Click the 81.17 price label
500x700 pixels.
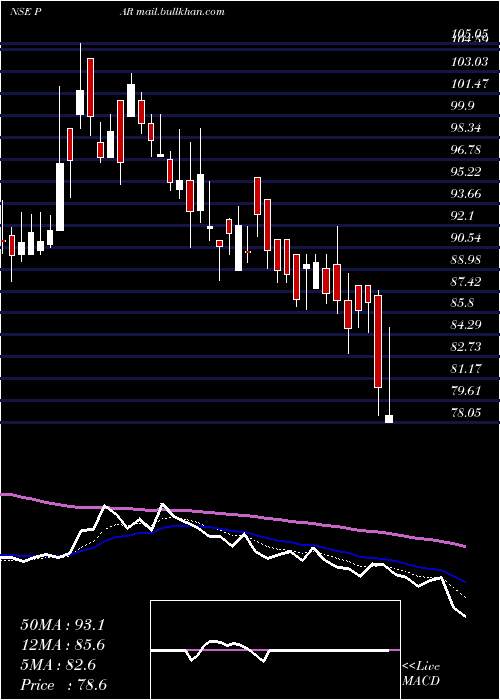[x=466, y=369]
